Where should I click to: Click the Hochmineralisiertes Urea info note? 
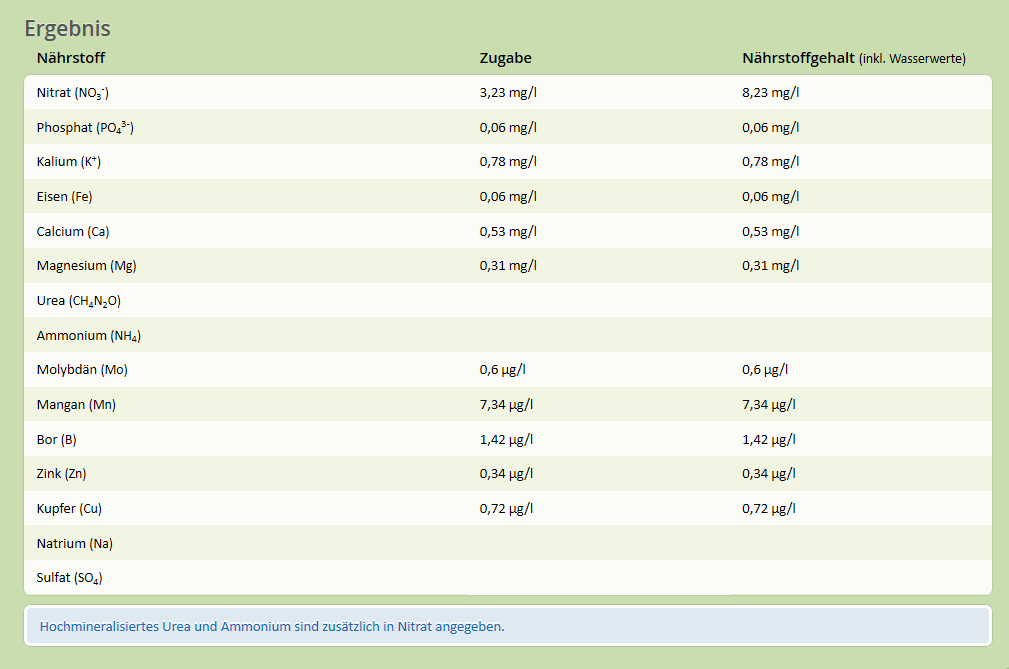coord(272,627)
